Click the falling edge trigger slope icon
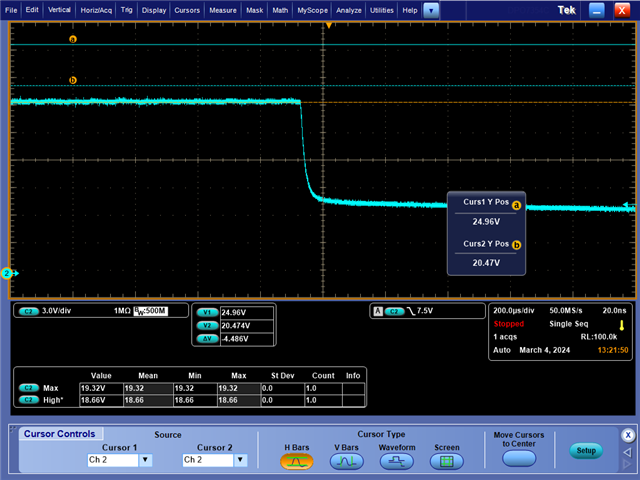Image resolution: width=640 pixels, height=480 pixels. (411, 311)
